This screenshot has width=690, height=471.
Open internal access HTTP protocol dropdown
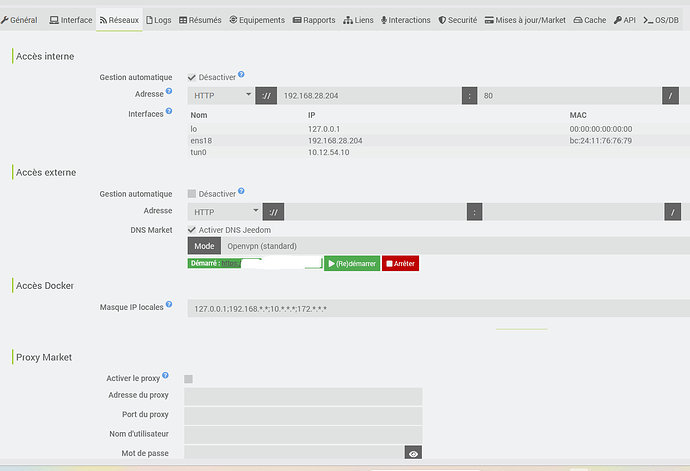click(x=221, y=96)
